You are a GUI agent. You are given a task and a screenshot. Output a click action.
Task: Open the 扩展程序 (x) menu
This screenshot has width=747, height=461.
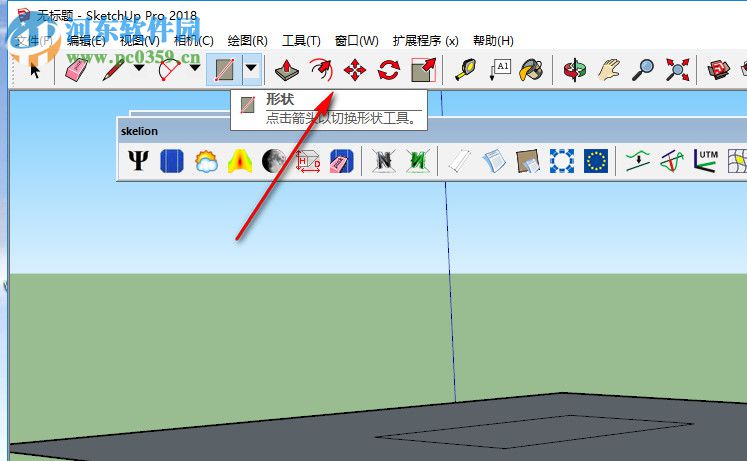[x=425, y=40]
